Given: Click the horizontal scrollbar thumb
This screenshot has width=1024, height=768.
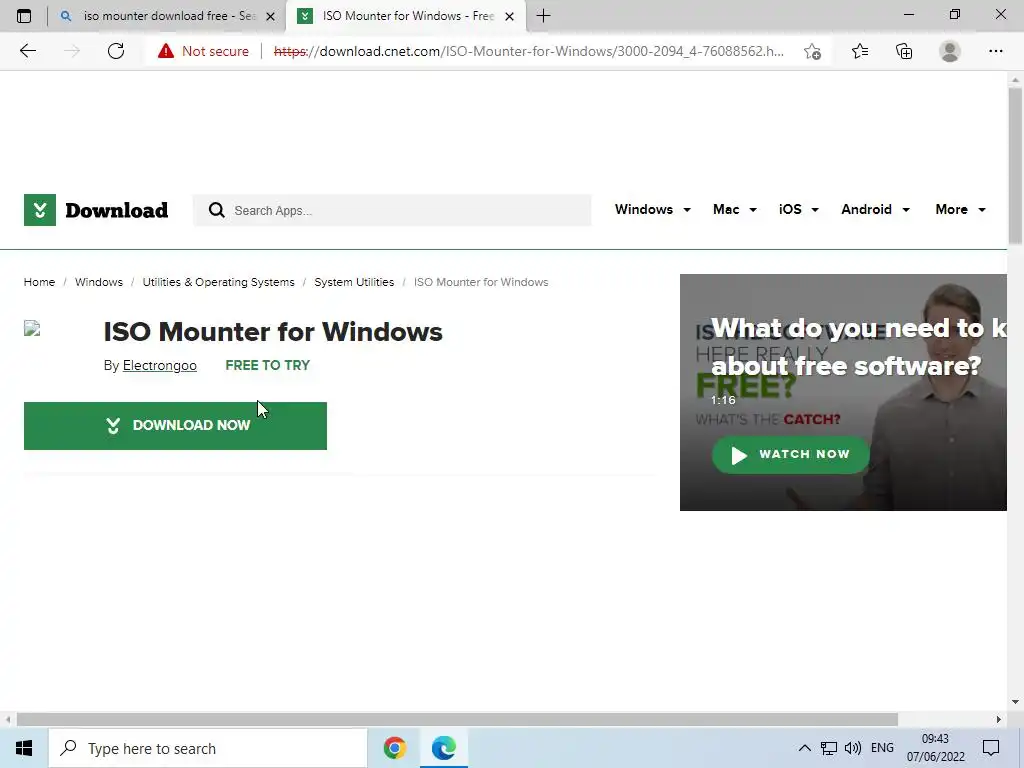Looking at the screenshot, I should 457,720.
